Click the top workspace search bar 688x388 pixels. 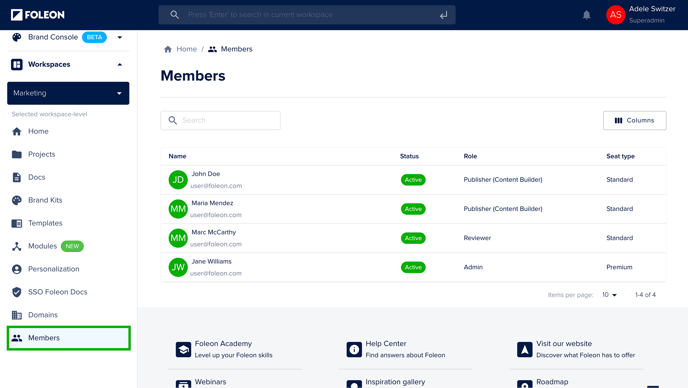coord(307,15)
